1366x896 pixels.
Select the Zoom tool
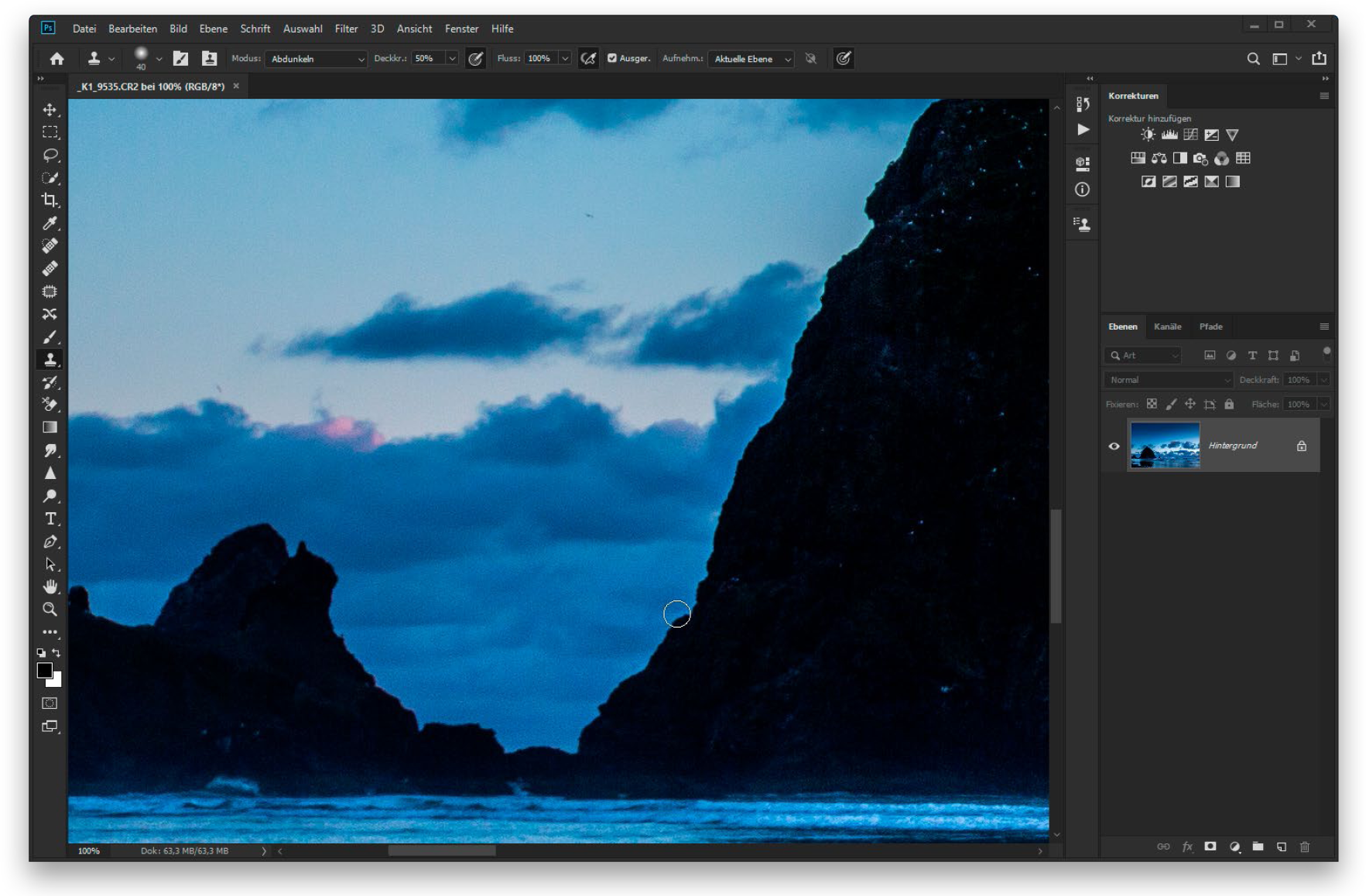[x=50, y=610]
